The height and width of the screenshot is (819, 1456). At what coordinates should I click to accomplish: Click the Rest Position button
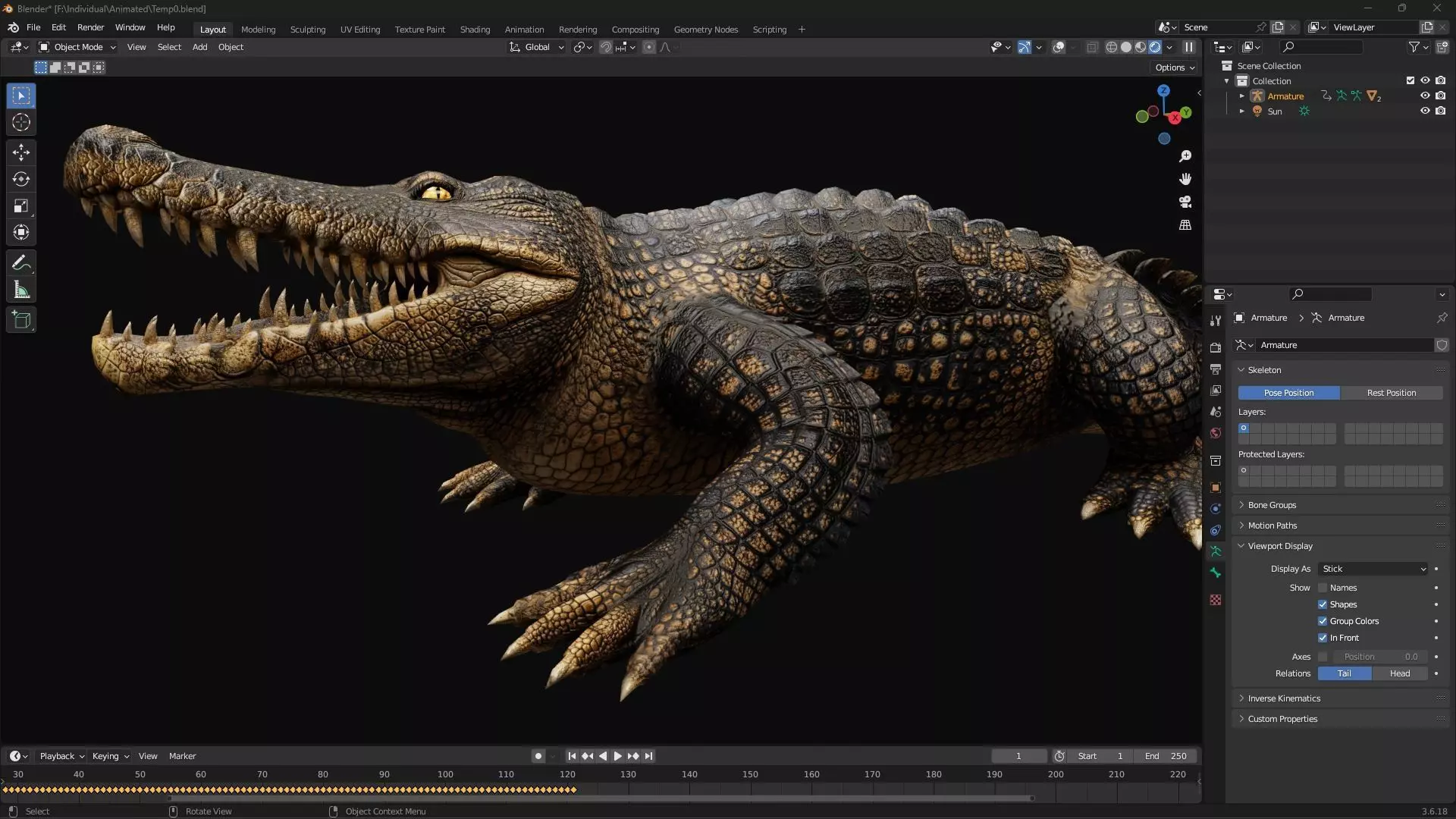pyautogui.click(x=1392, y=393)
